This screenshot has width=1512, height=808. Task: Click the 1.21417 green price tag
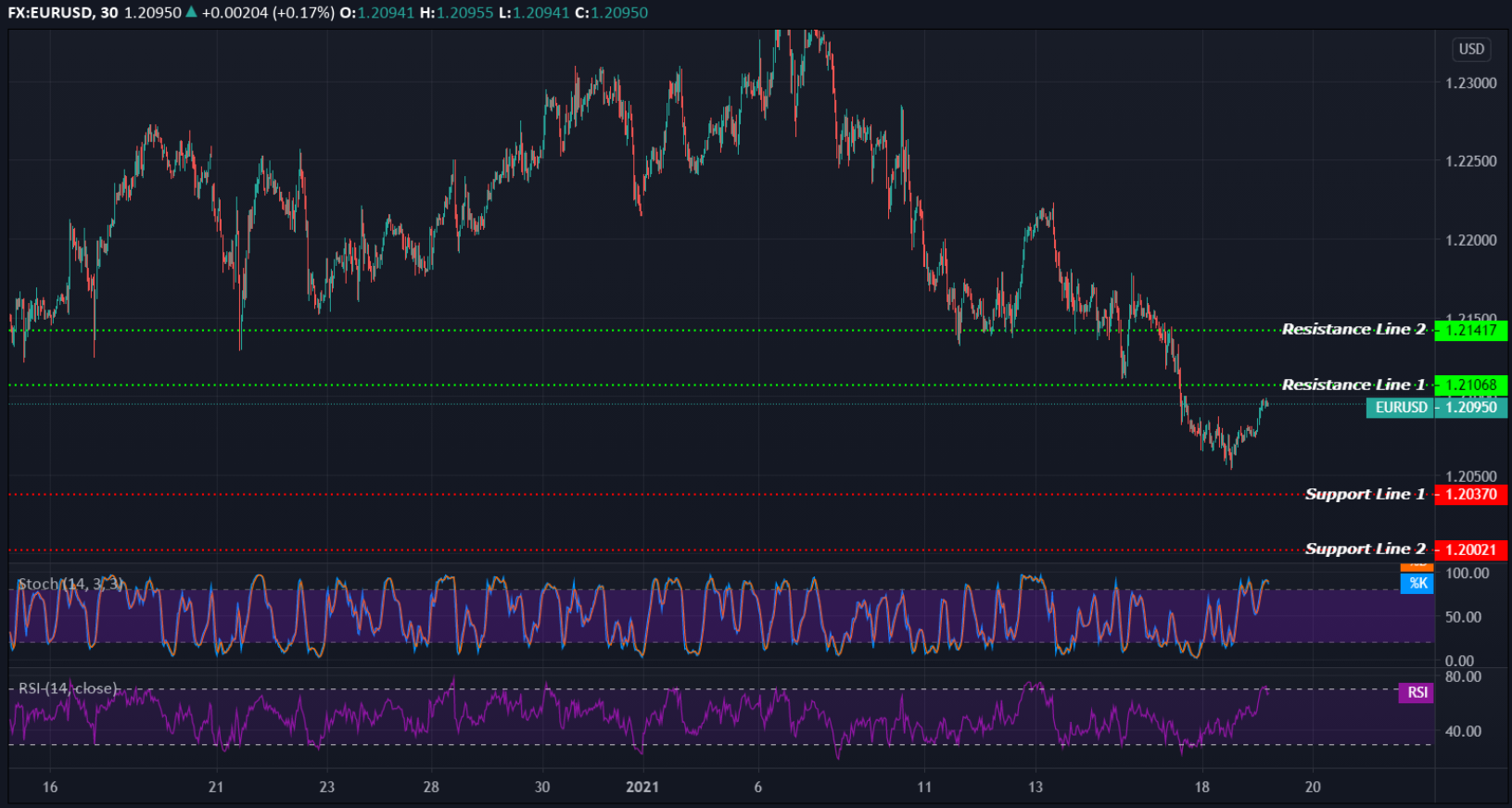coord(1471,330)
